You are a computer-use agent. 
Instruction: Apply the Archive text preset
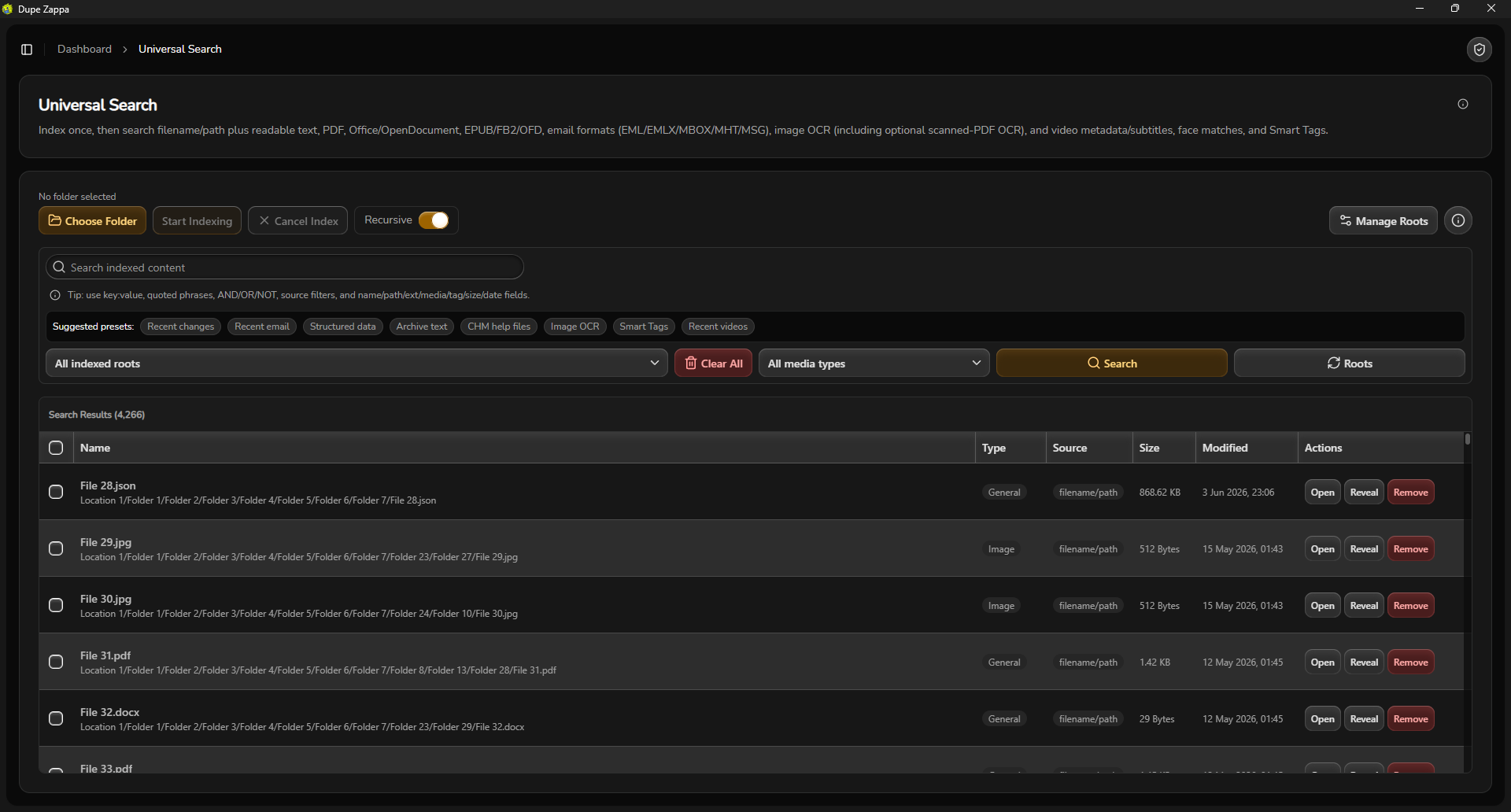(x=422, y=327)
